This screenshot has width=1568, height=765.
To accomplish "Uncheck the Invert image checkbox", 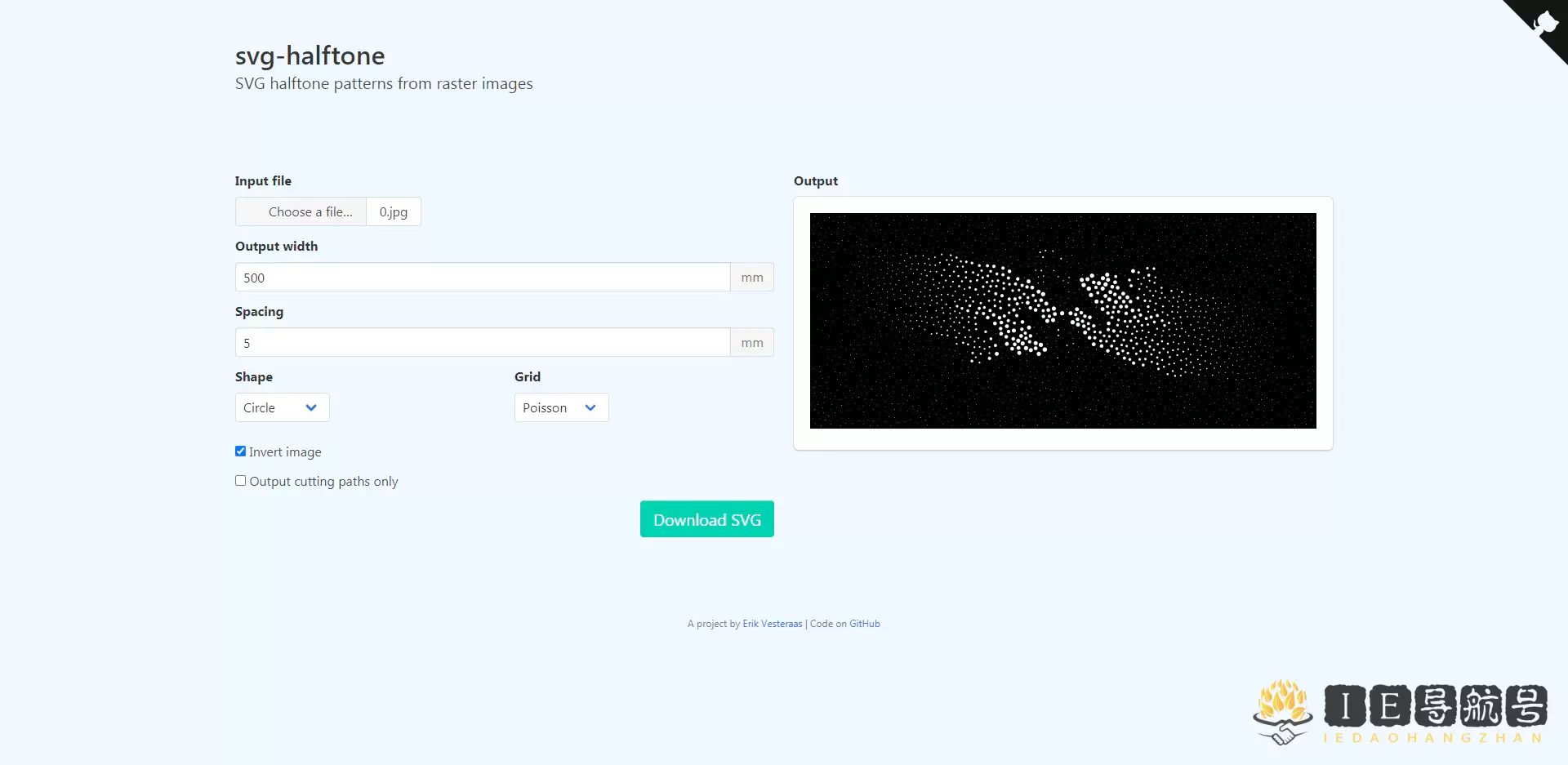I will (240, 451).
